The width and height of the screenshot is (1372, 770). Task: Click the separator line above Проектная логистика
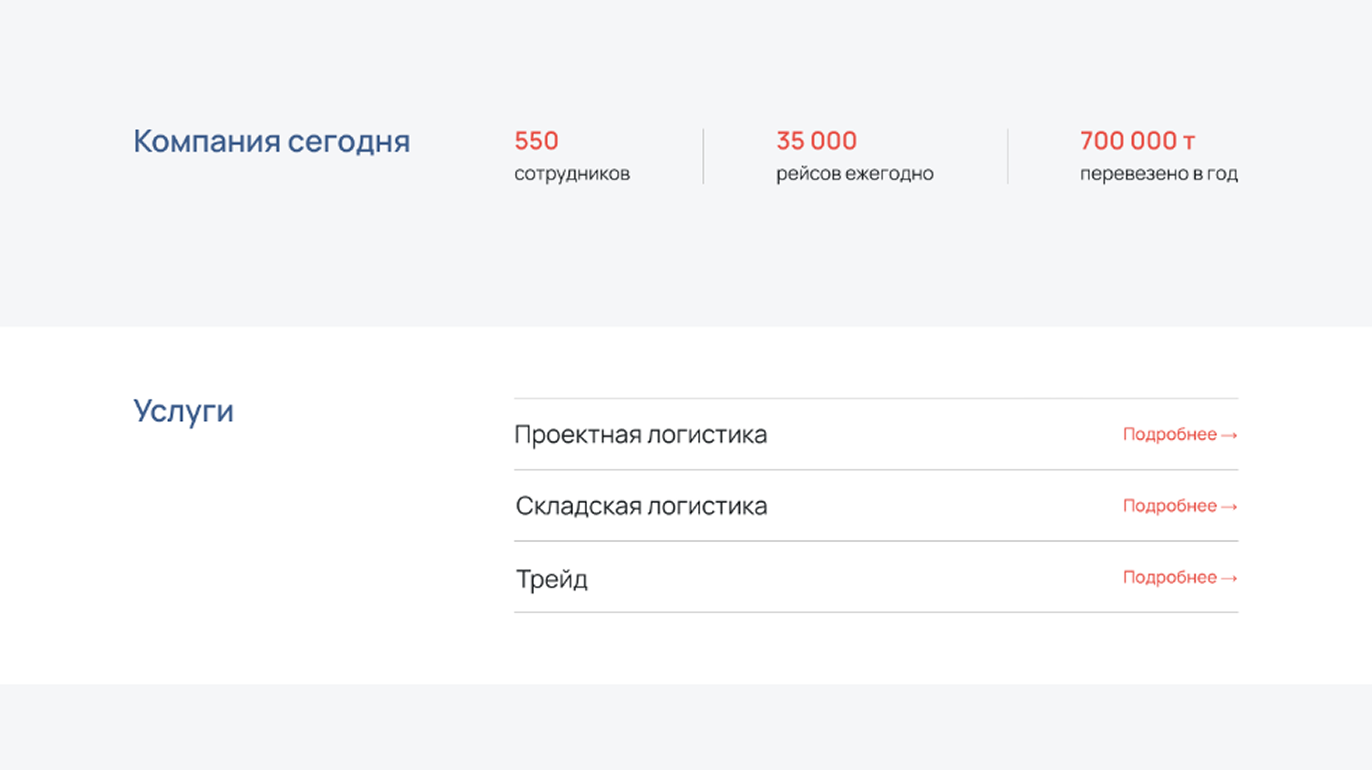pyautogui.click(x=875, y=399)
